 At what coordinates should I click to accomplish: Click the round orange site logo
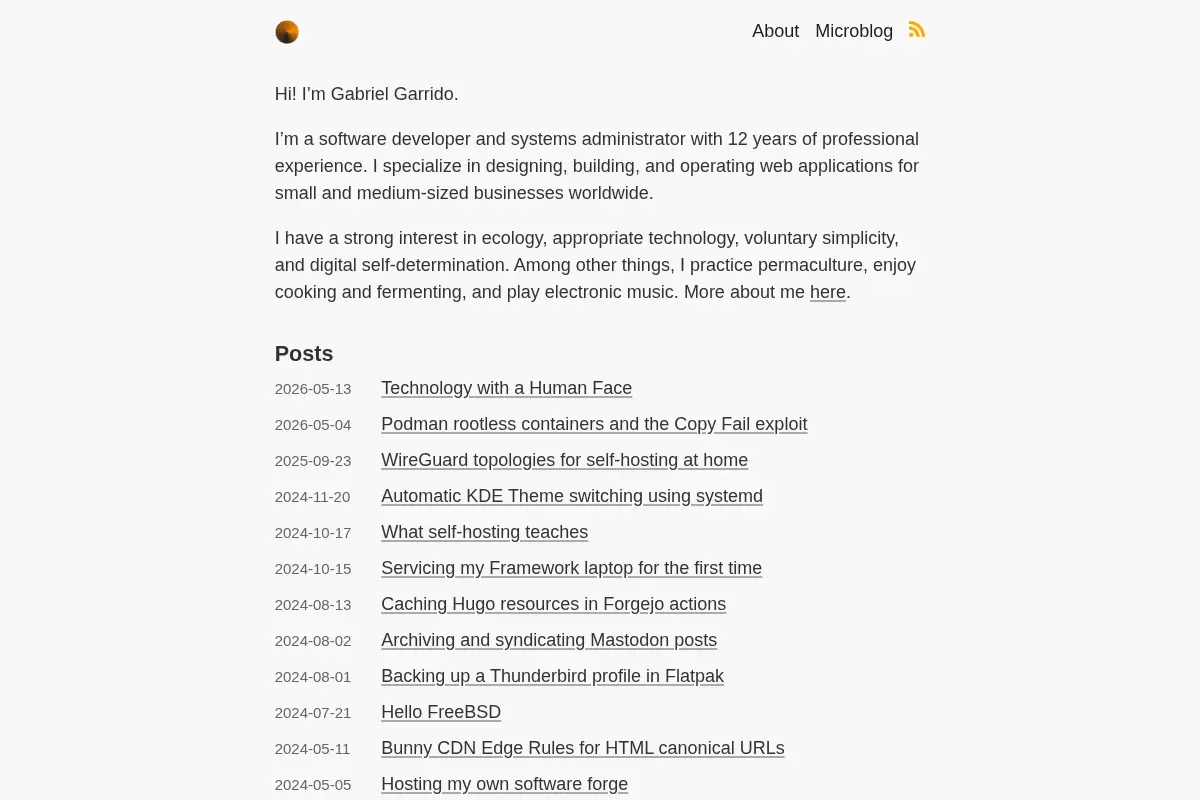(287, 32)
